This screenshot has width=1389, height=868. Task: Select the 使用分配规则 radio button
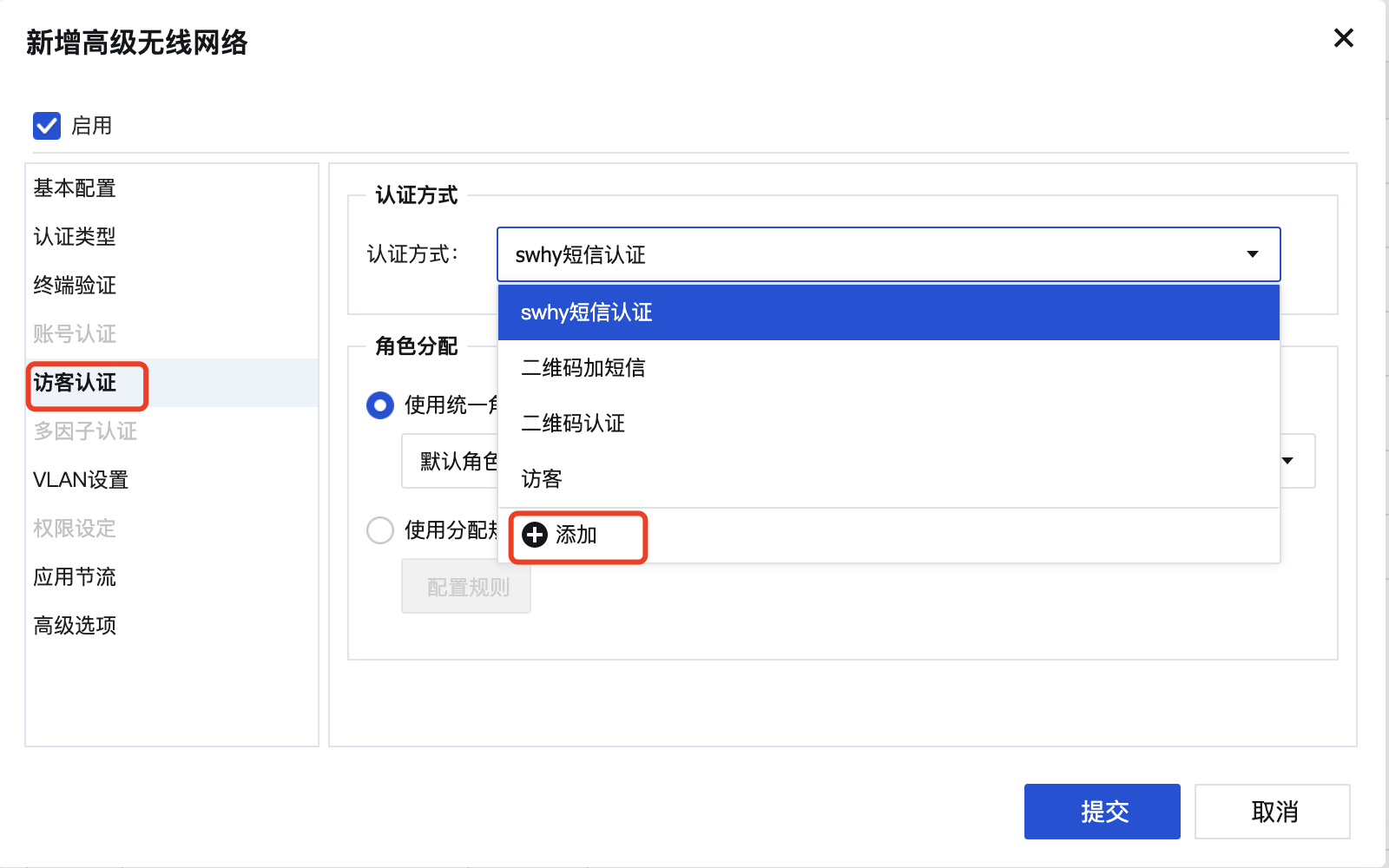380,530
